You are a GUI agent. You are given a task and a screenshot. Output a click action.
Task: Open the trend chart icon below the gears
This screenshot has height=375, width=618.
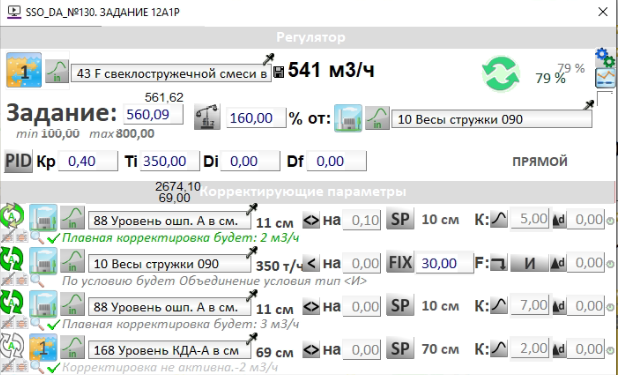pyautogui.click(x=605, y=78)
